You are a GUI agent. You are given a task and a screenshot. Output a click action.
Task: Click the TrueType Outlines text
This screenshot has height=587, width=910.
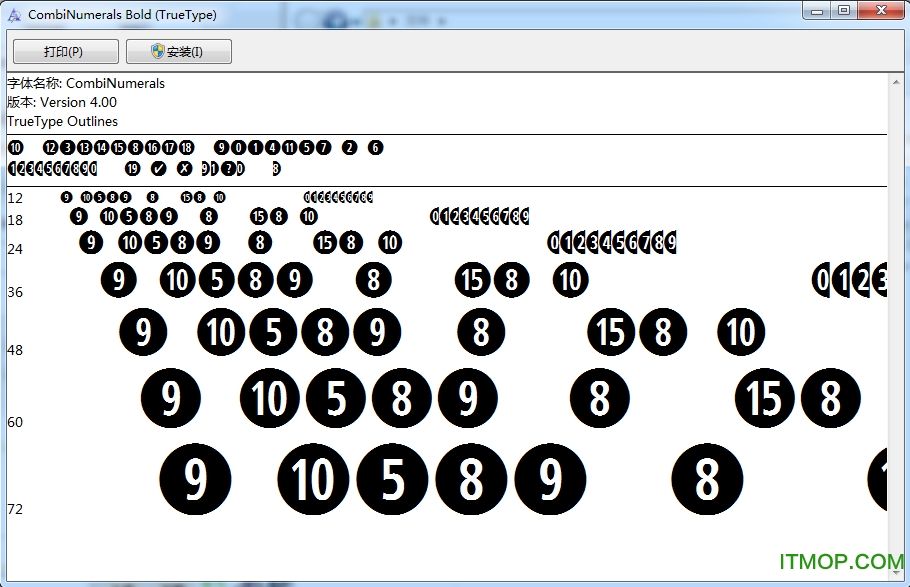click(62, 121)
